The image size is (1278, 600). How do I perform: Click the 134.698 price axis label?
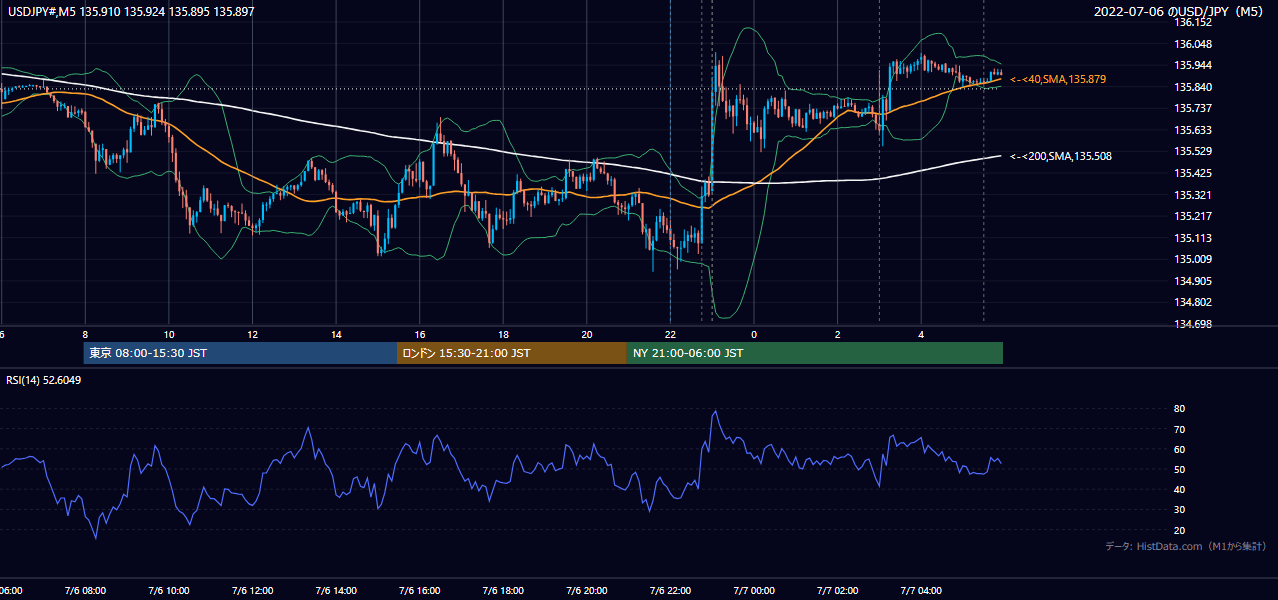[x=1193, y=324]
